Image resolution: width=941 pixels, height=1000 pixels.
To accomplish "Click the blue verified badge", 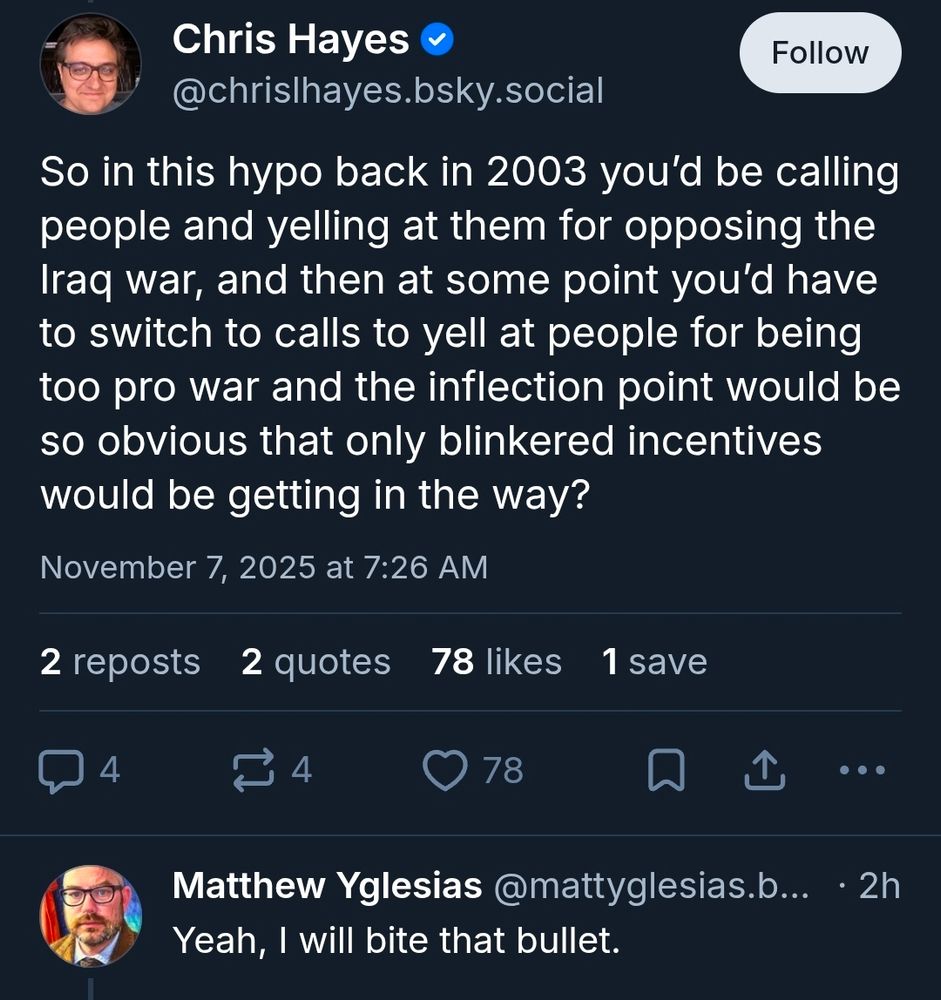I will point(437,41).
